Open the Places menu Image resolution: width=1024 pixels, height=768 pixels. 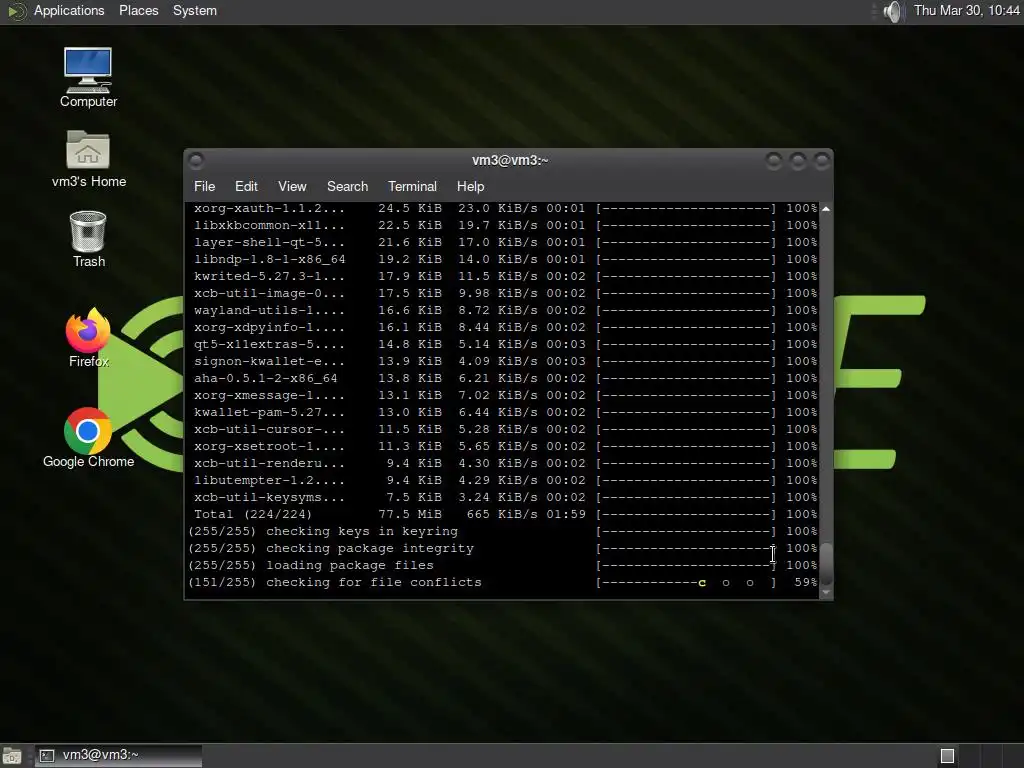(138, 10)
